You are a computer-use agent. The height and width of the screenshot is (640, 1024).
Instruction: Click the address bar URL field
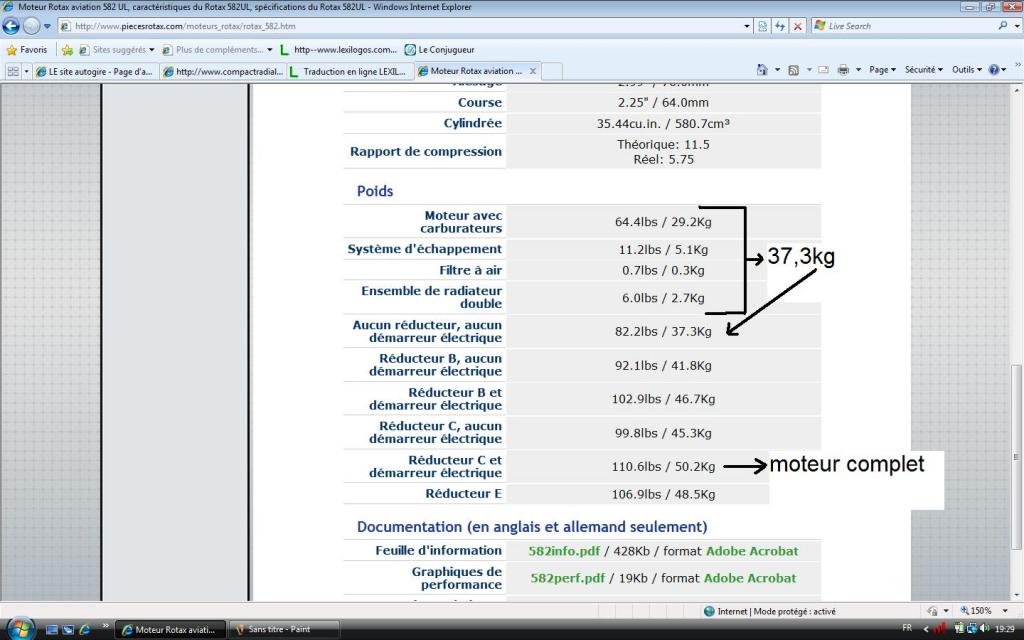pyautogui.click(x=400, y=26)
